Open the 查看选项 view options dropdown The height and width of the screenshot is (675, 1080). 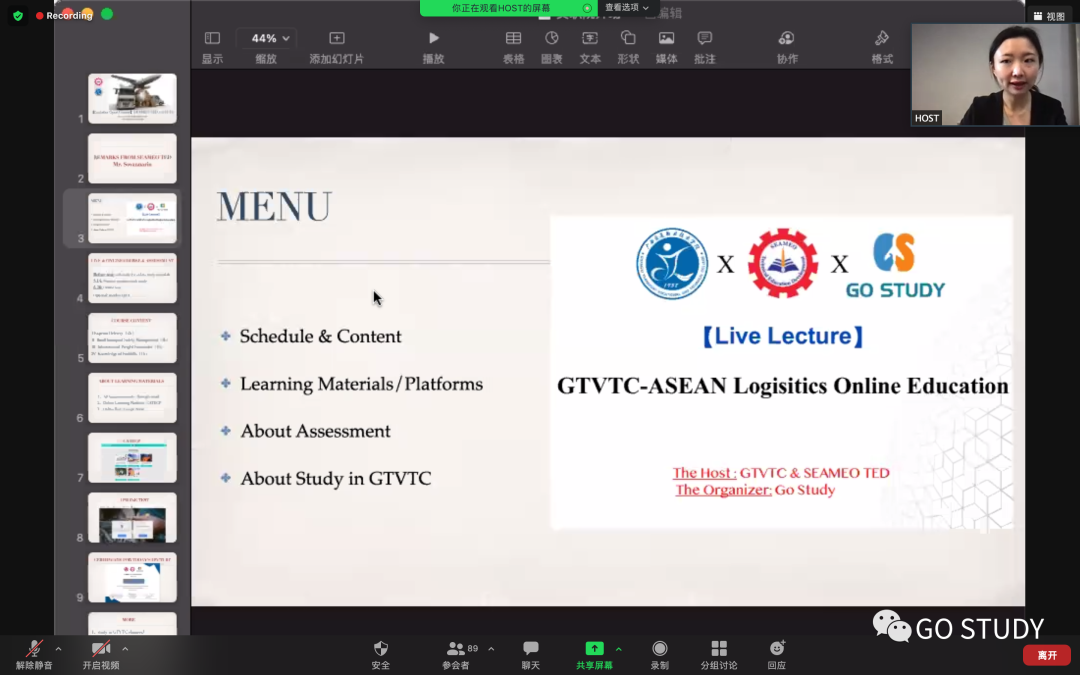point(626,8)
